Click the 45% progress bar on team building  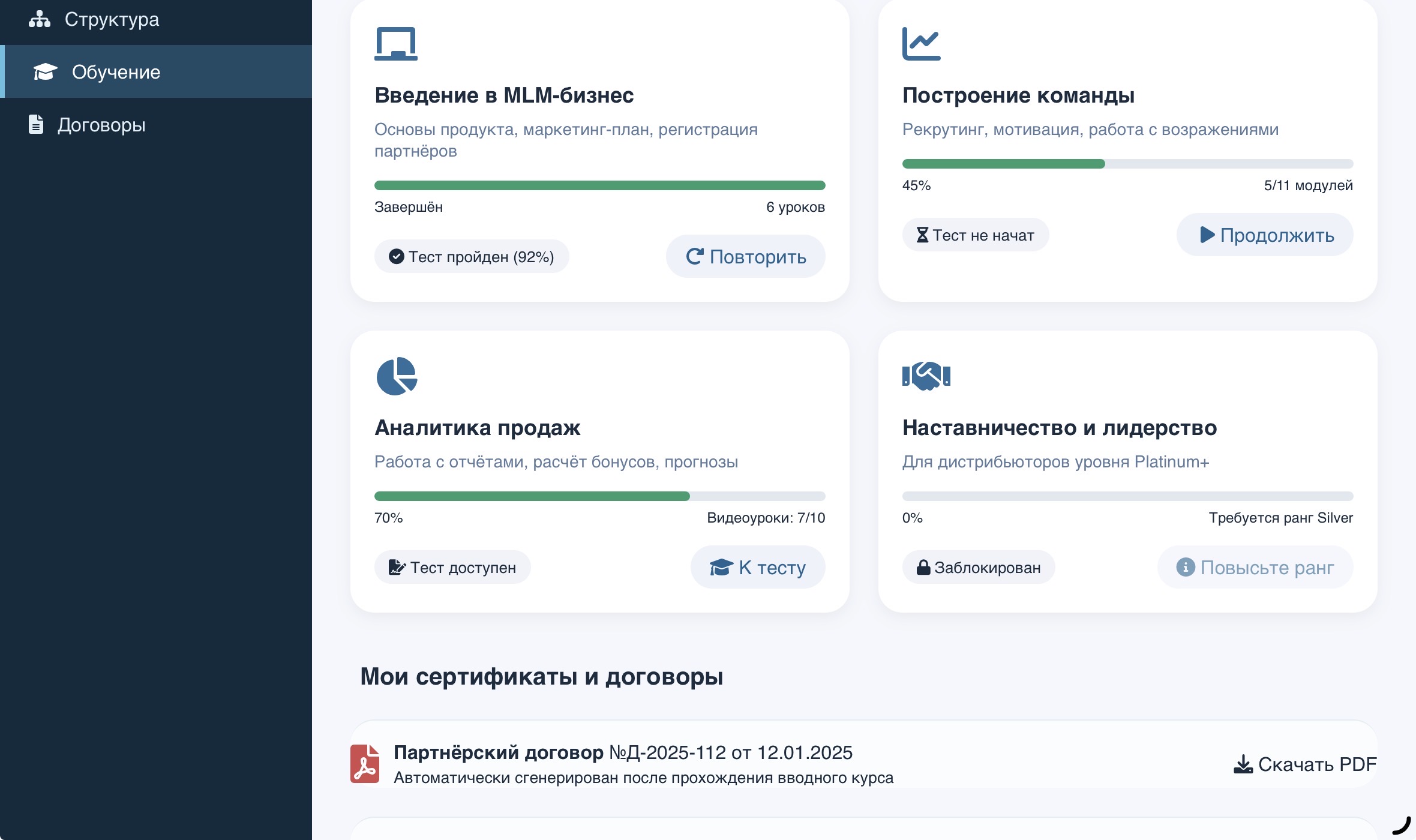click(1127, 163)
